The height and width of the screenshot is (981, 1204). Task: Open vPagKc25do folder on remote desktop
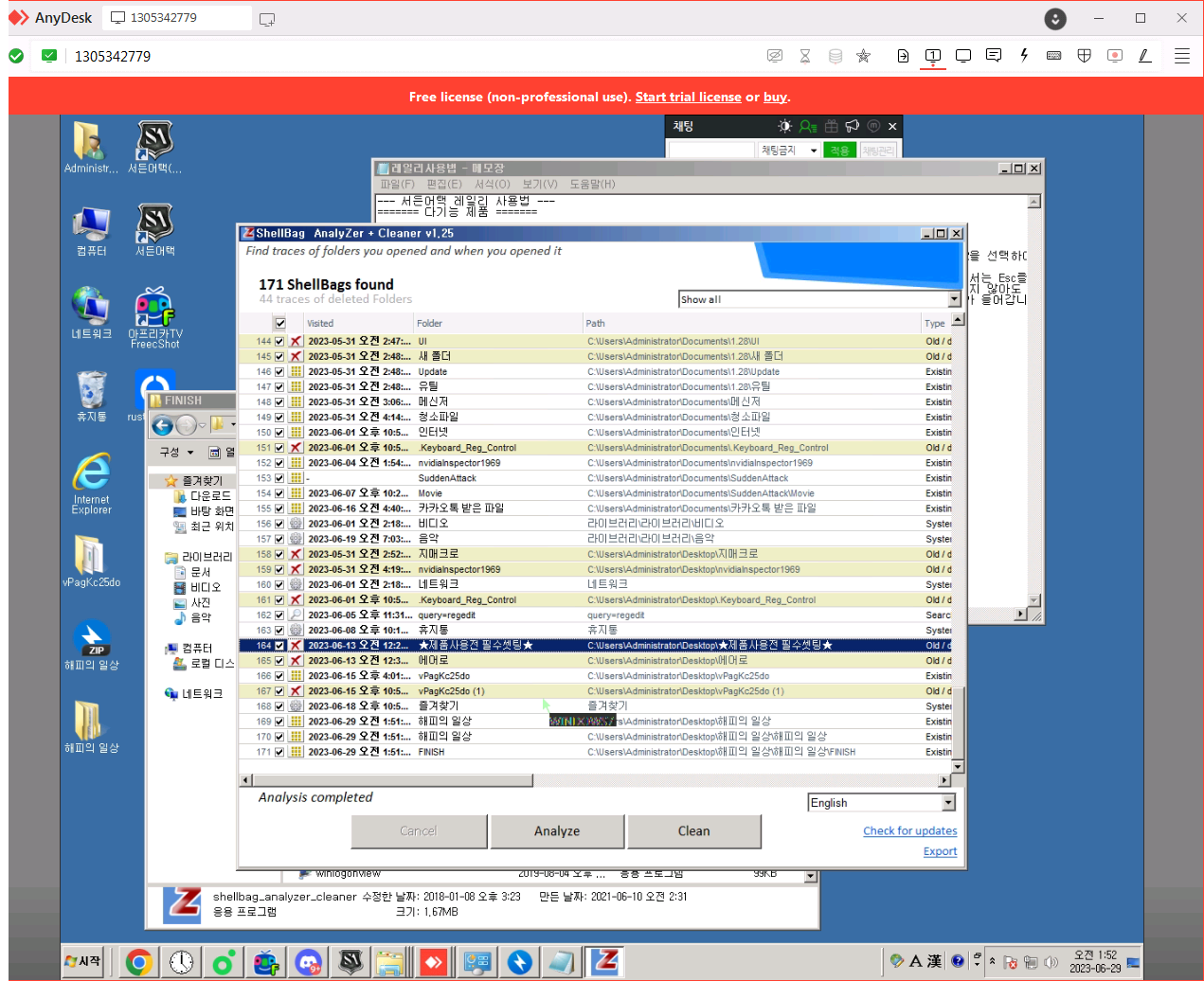tap(90, 561)
